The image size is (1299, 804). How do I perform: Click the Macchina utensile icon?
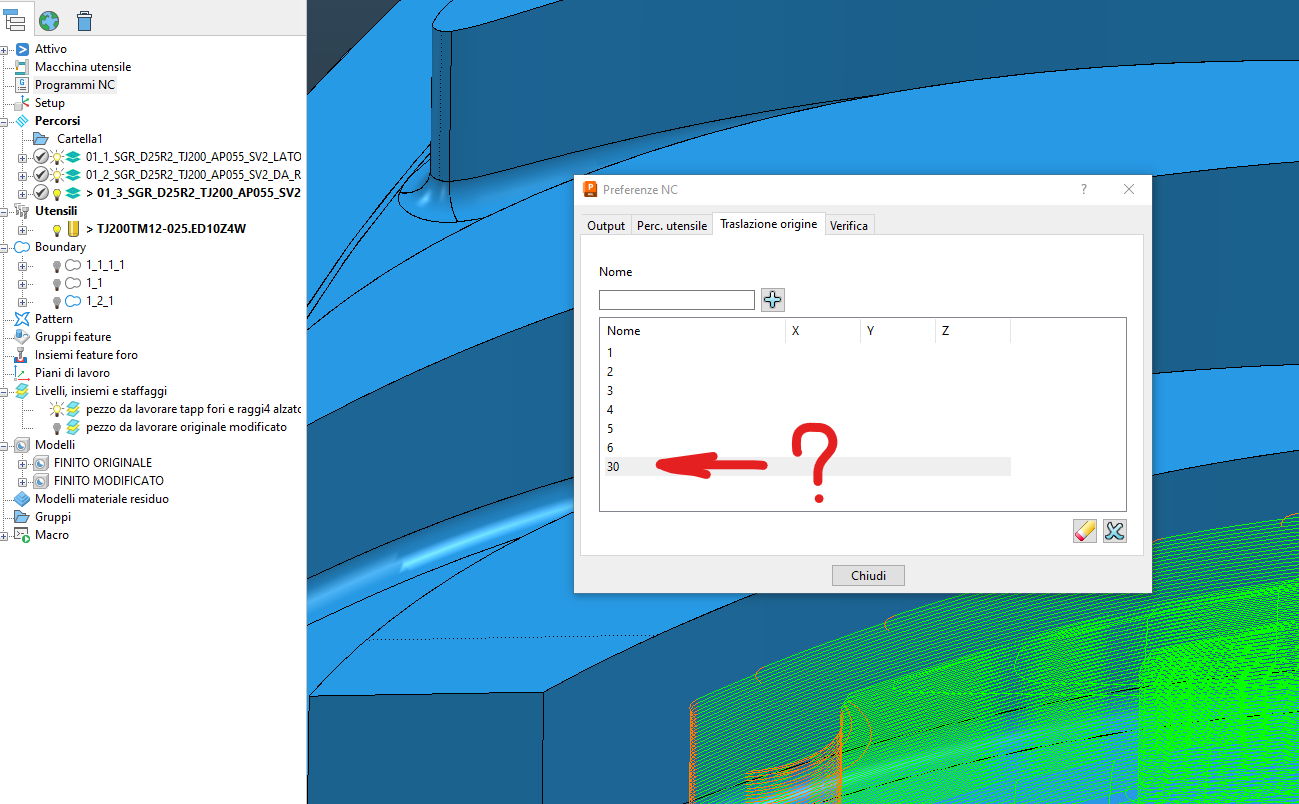(x=22, y=67)
